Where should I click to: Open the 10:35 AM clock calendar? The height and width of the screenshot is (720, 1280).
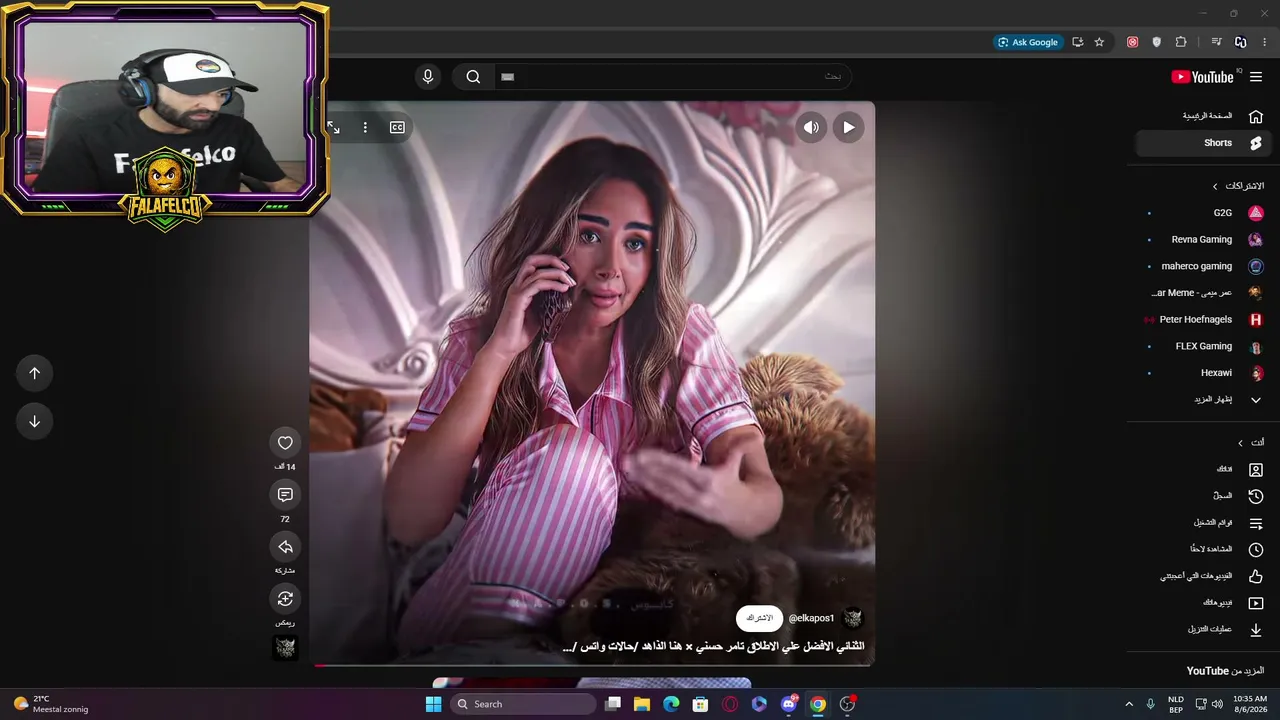pyautogui.click(x=1250, y=704)
